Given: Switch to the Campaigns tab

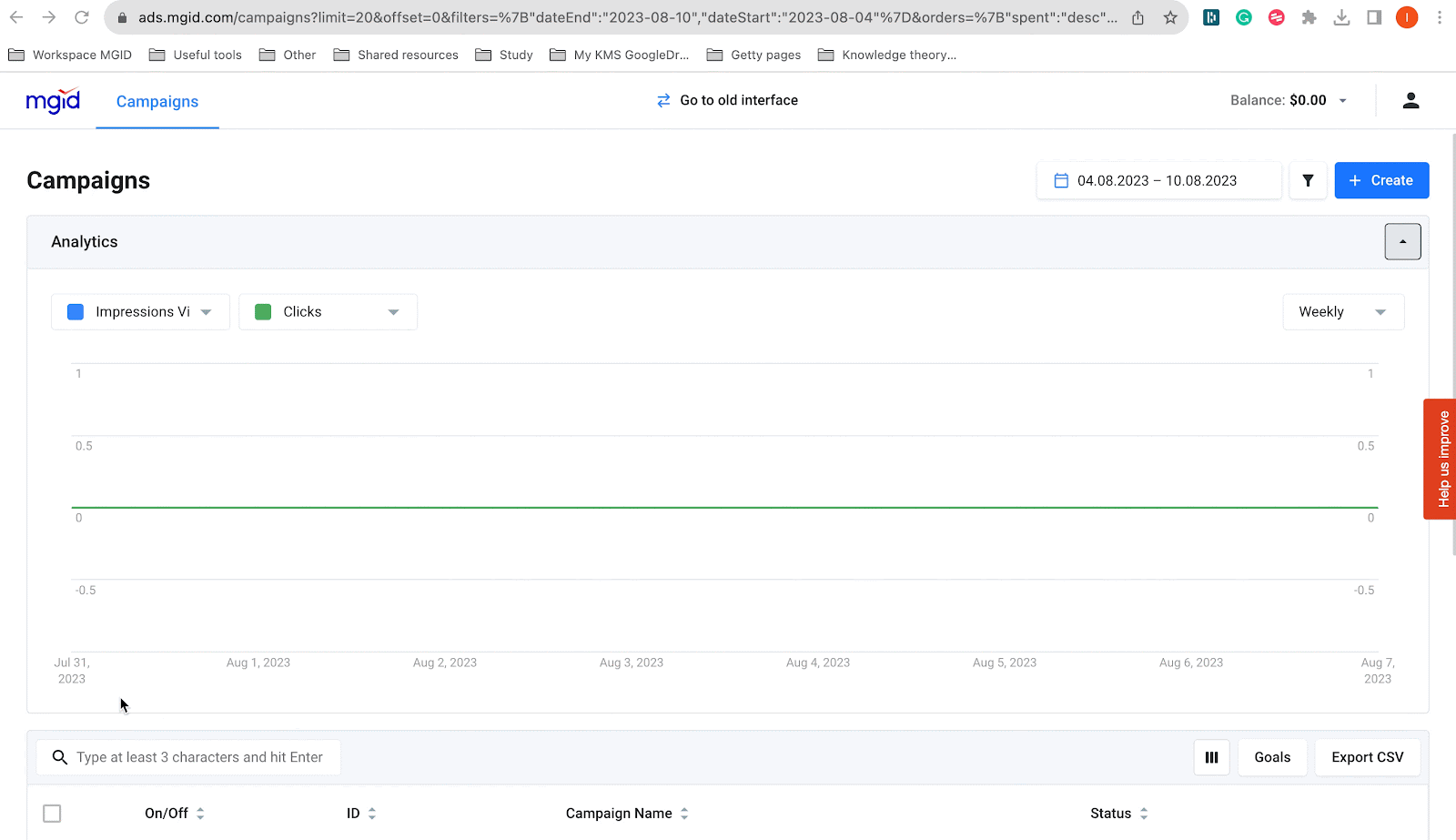Looking at the screenshot, I should click(157, 101).
